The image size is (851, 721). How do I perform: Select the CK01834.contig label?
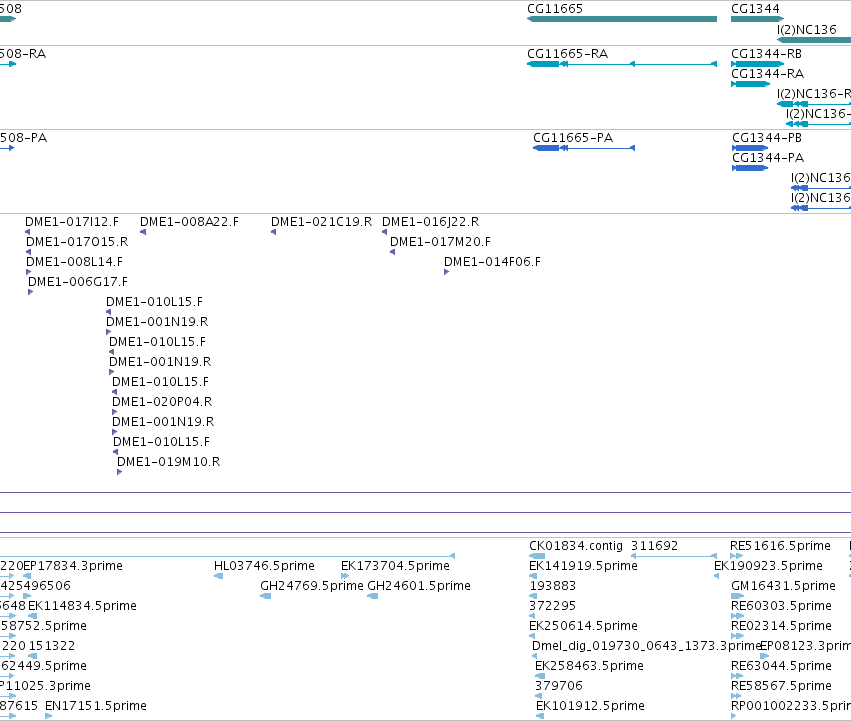click(576, 546)
